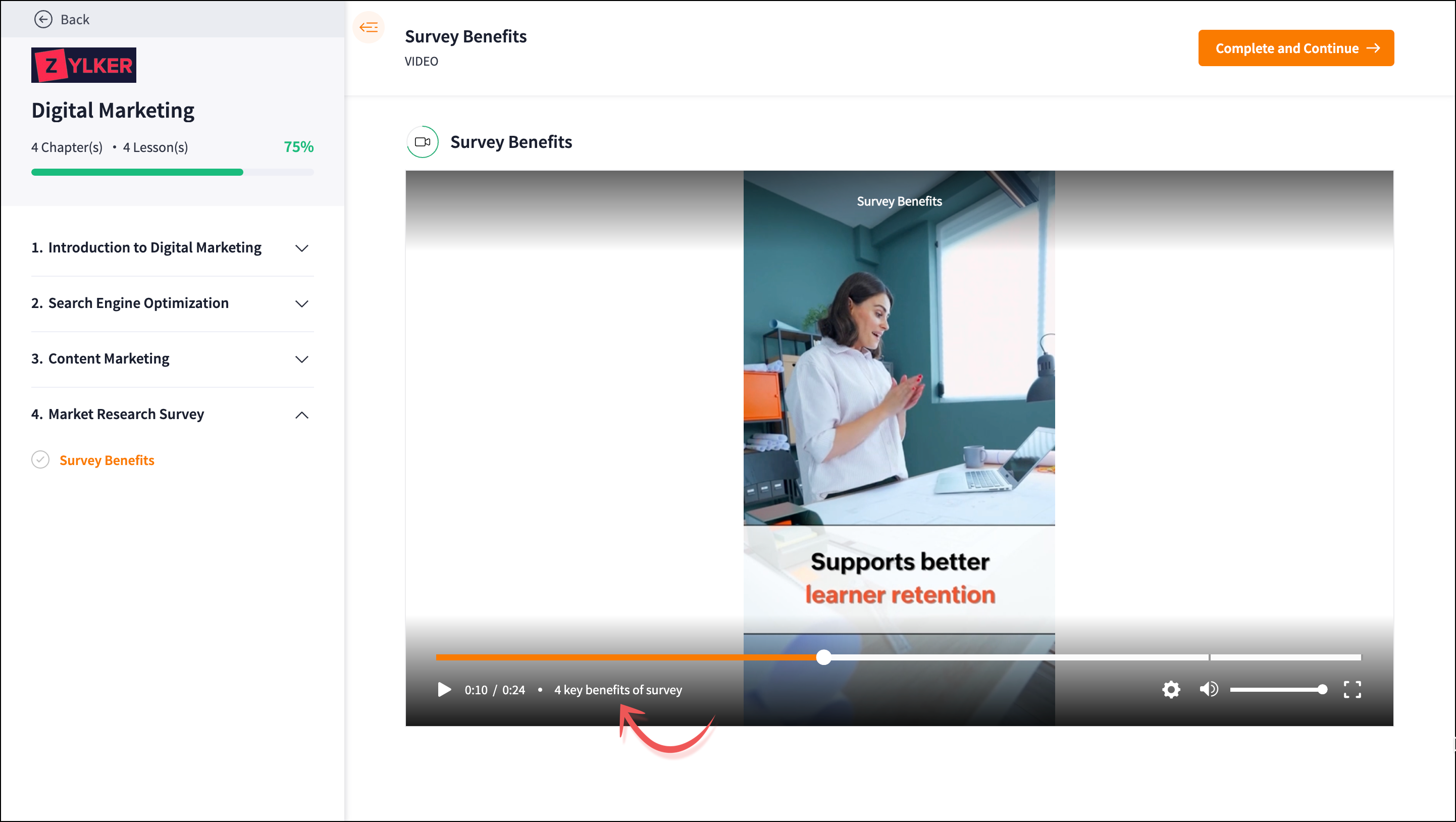Mute the video with the speaker icon

point(1209,690)
